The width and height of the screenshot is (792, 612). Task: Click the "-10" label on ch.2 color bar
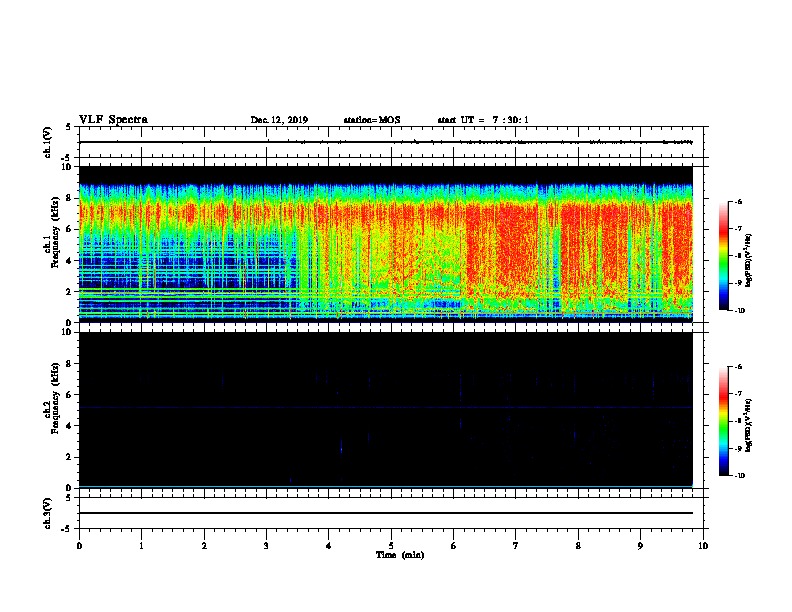tap(738, 475)
